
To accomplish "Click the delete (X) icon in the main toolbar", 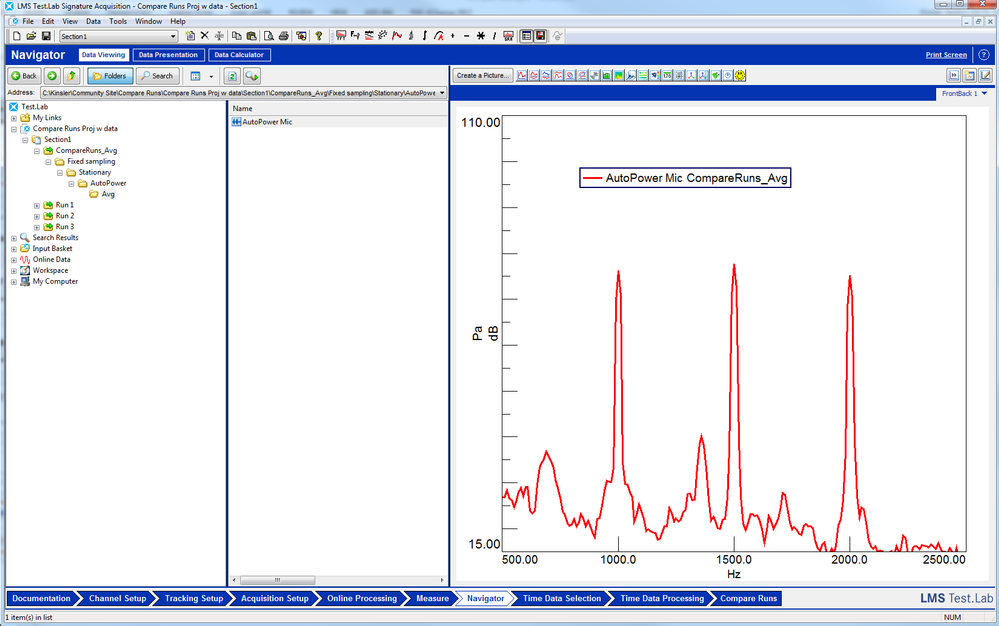I will pyautogui.click(x=205, y=36).
